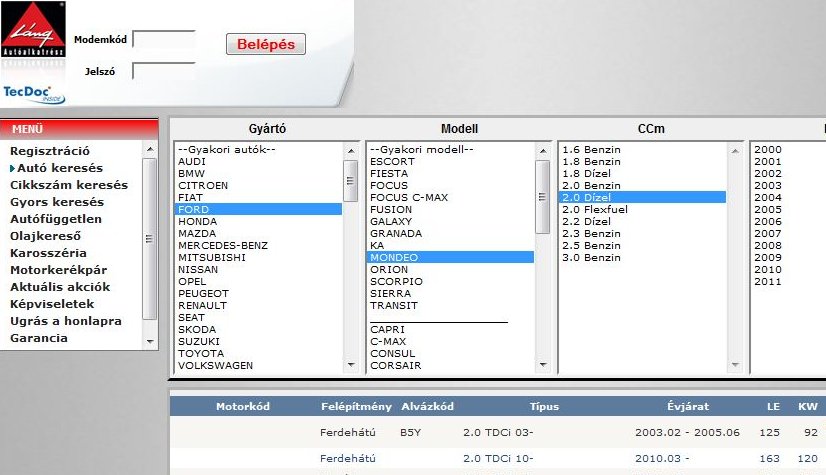
Task: Select 2.2 Dízel in CCm list
Action: tap(642, 222)
